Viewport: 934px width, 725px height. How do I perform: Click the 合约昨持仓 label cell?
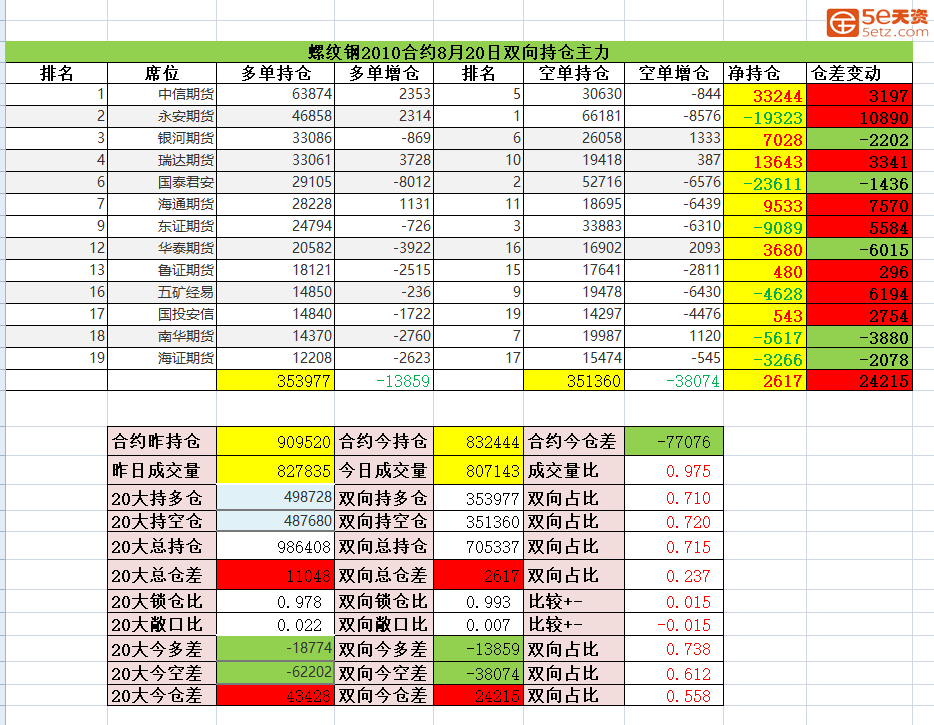[x=162, y=441]
